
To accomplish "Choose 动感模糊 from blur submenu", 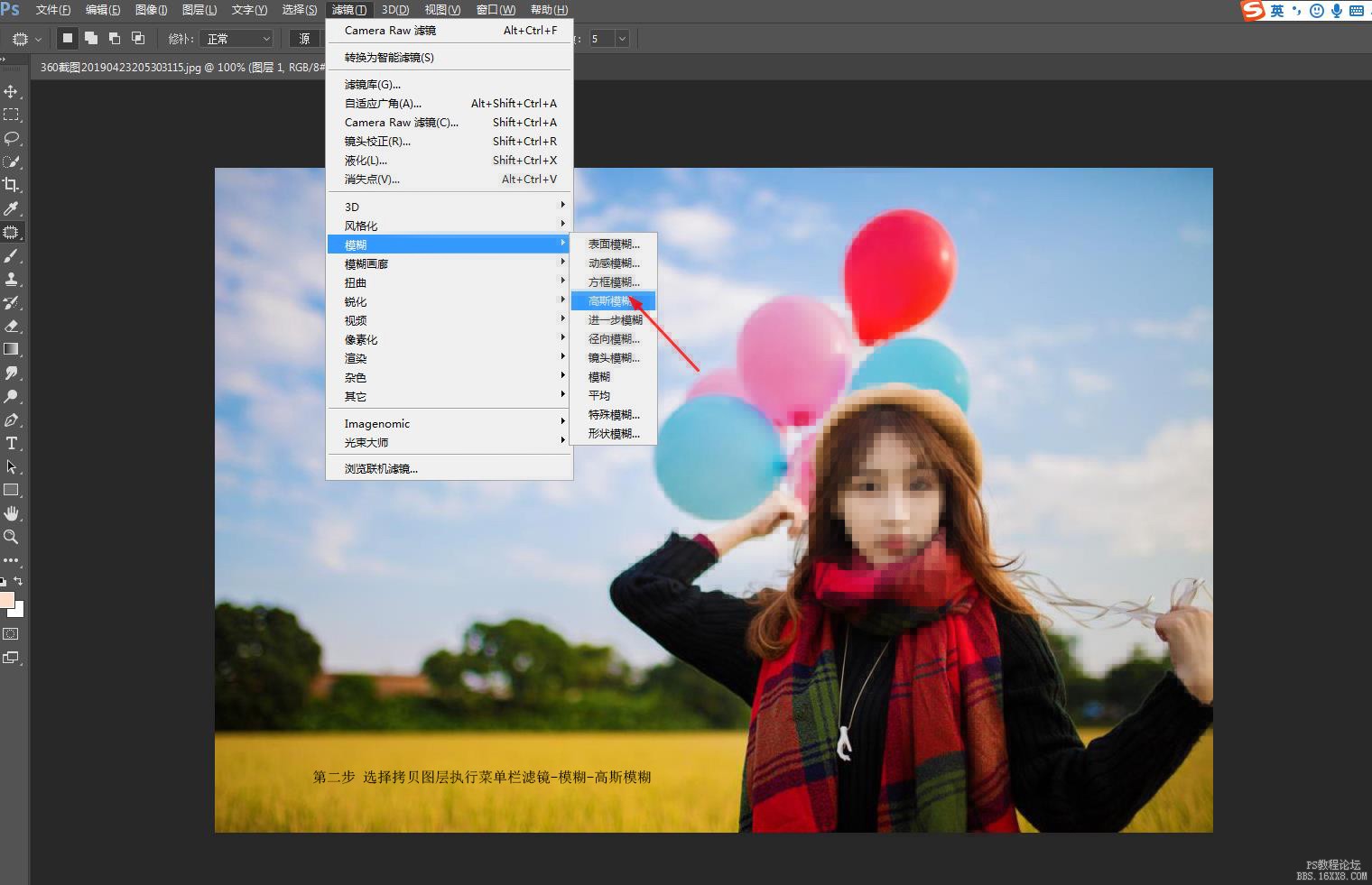I will point(614,263).
